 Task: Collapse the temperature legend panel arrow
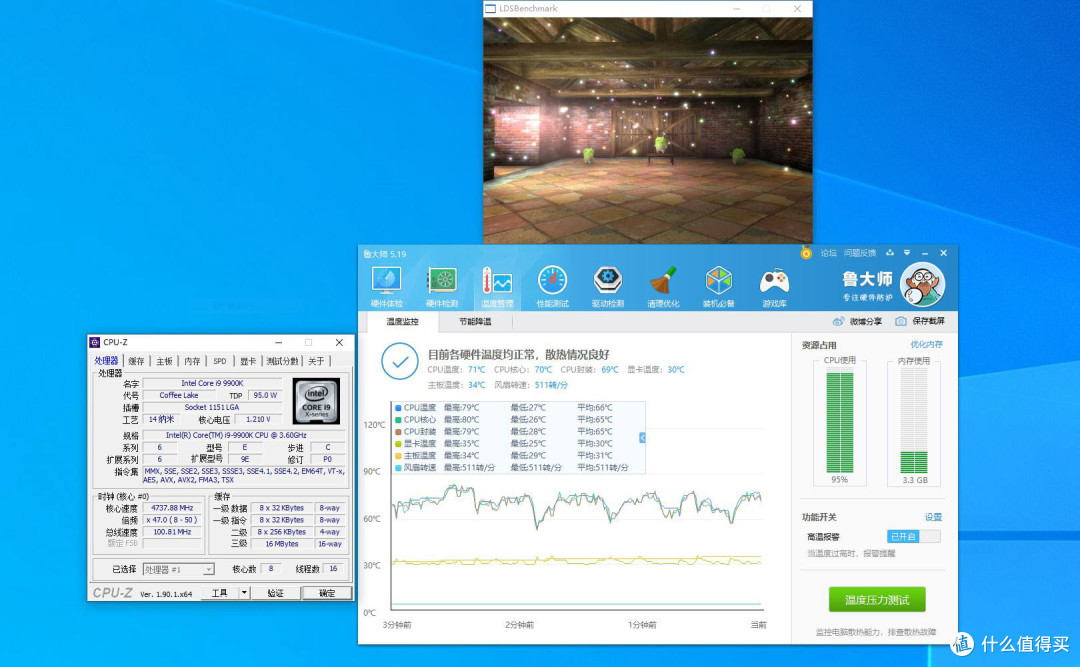642,438
